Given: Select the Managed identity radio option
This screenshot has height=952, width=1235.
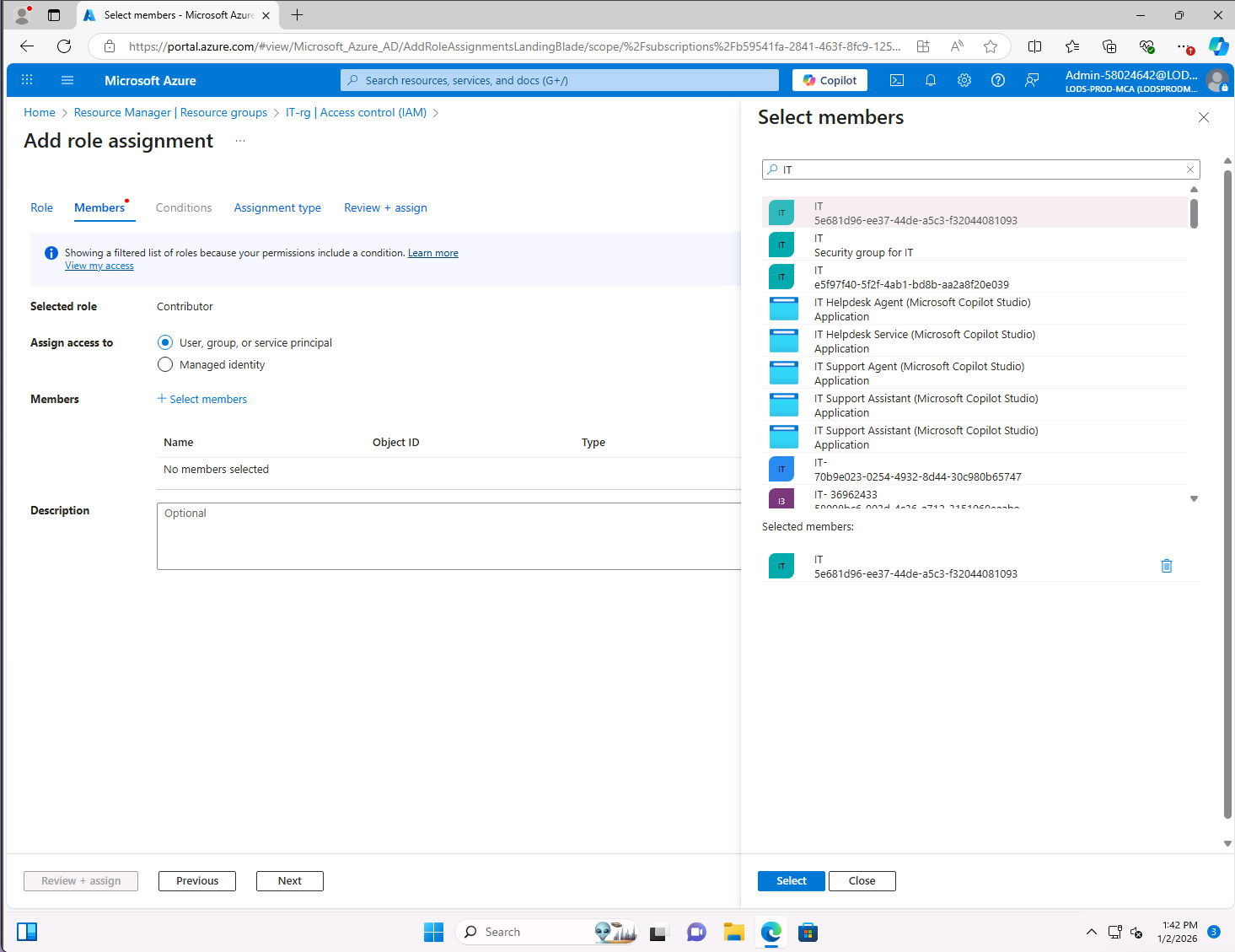Looking at the screenshot, I should 165,364.
